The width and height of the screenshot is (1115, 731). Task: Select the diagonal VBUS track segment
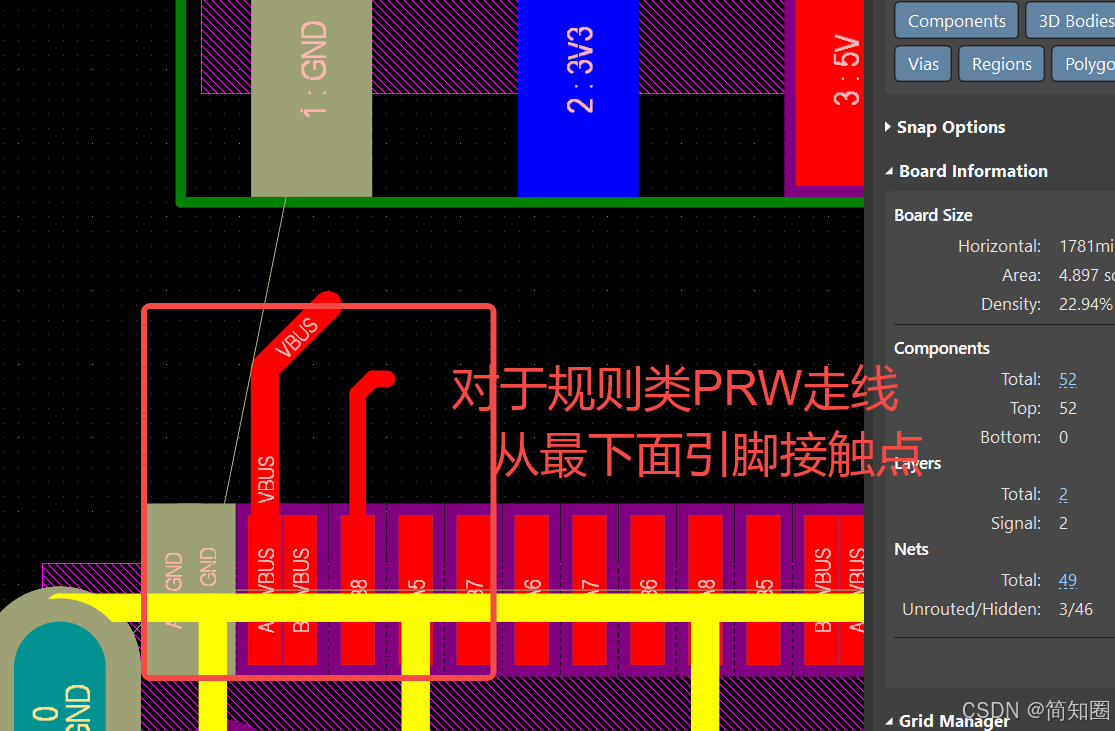click(x=298, y=333)
